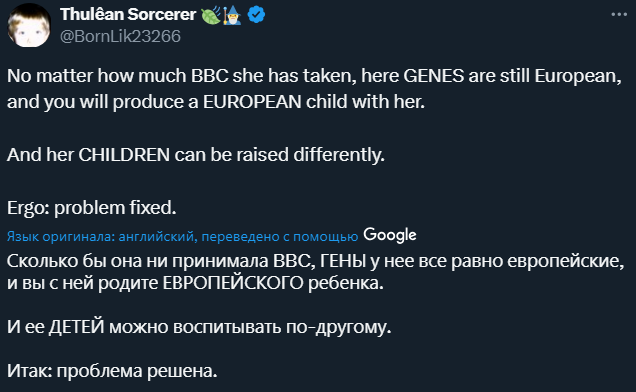This screenshot has width=636, height=392.
Task: Click the wizard emoji beside the display name
Action: tap(232, 15)
